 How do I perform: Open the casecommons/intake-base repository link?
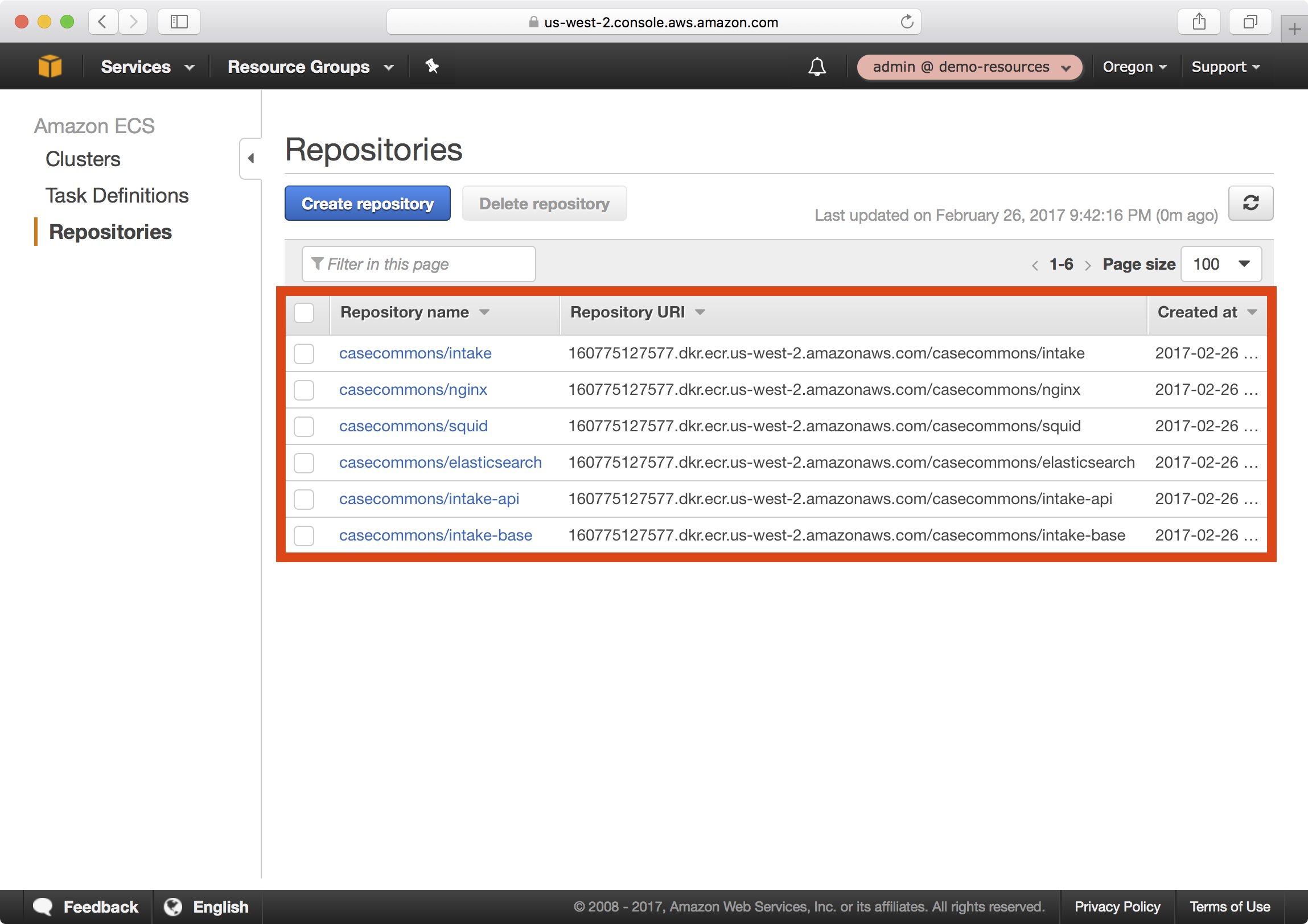[x=435, y=535]
